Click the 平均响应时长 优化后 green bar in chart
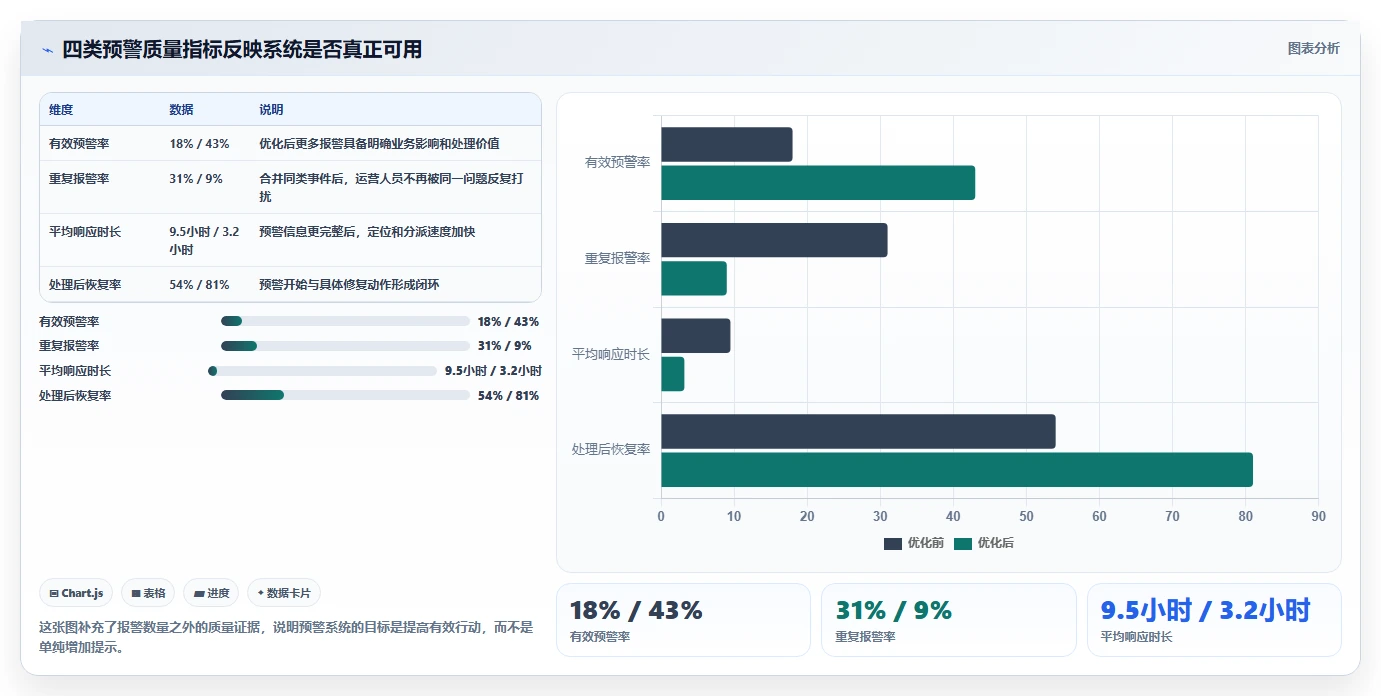 (673, 374)
